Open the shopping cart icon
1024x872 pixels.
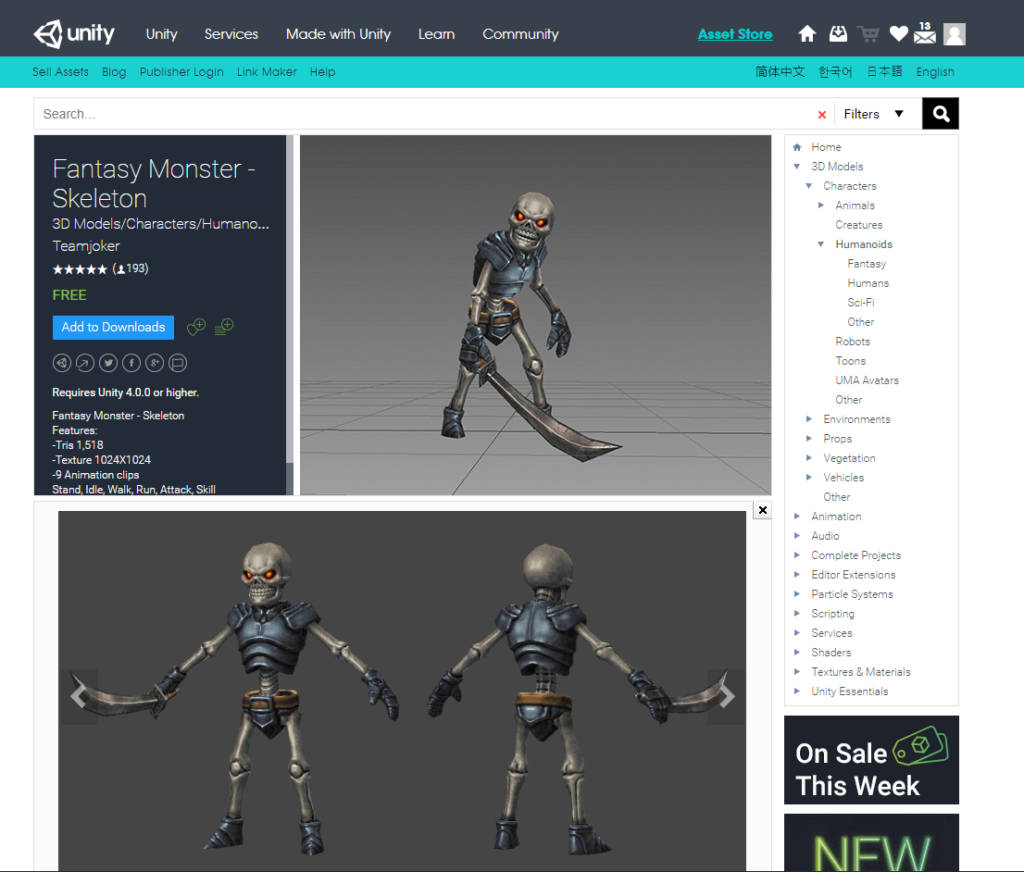coord(868,34)
